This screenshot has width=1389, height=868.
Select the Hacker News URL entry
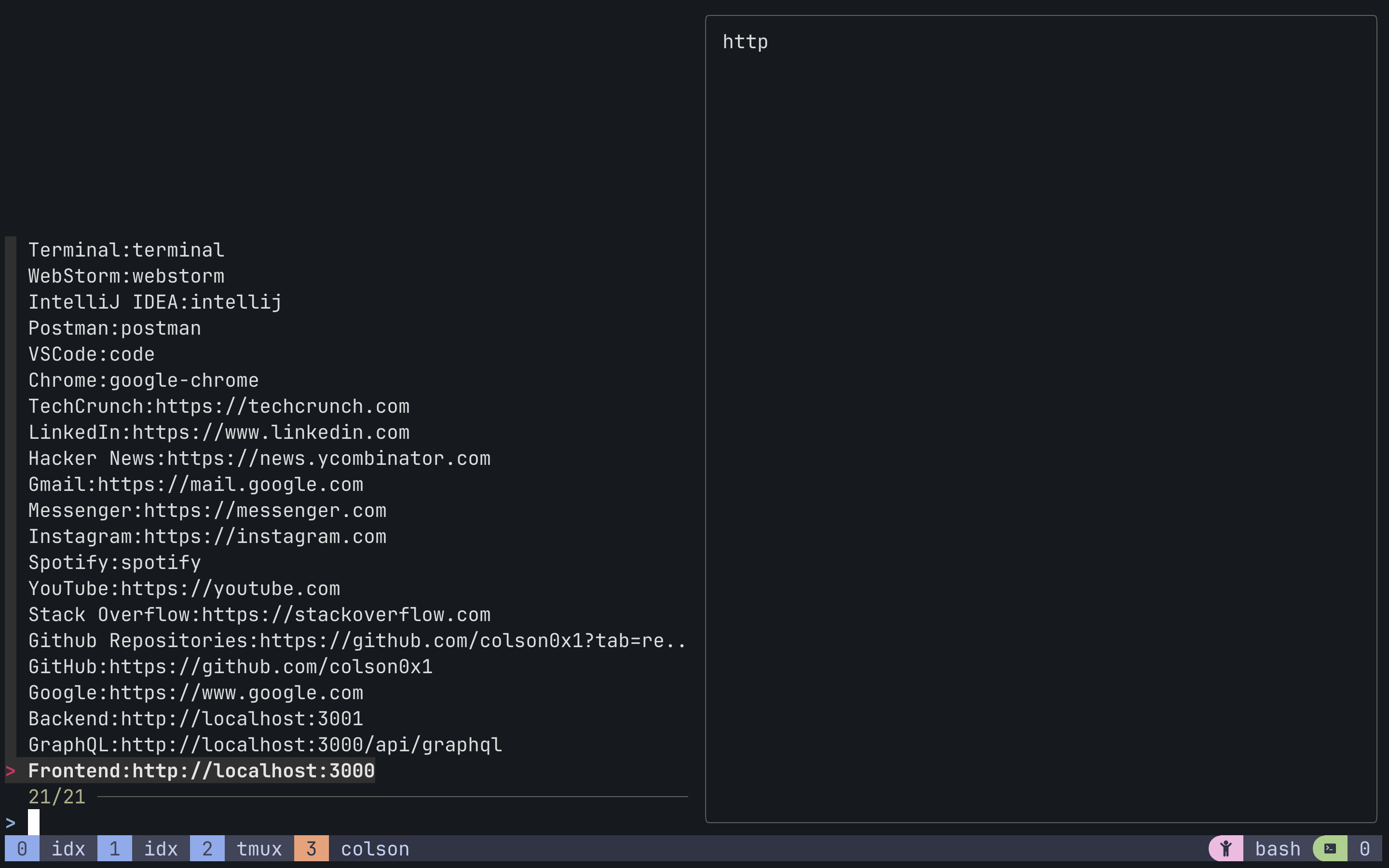(259, 458)
